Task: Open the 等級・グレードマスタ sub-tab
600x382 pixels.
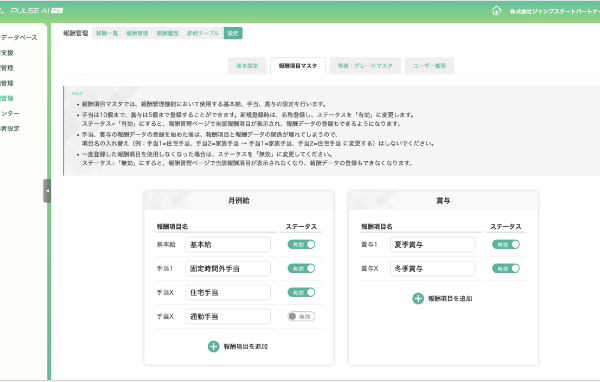Action: tap(365, 66)
